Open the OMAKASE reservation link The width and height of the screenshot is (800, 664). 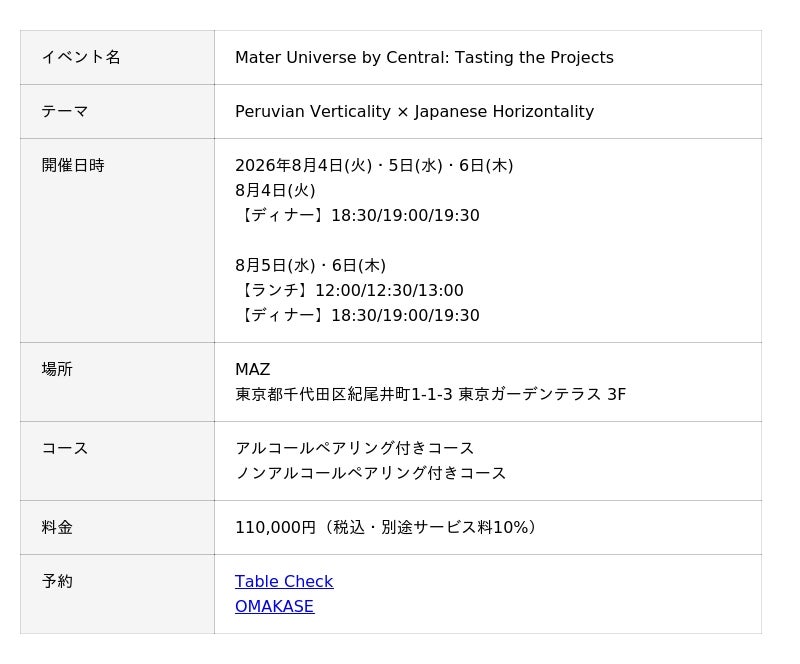click(x=274, y=606)
